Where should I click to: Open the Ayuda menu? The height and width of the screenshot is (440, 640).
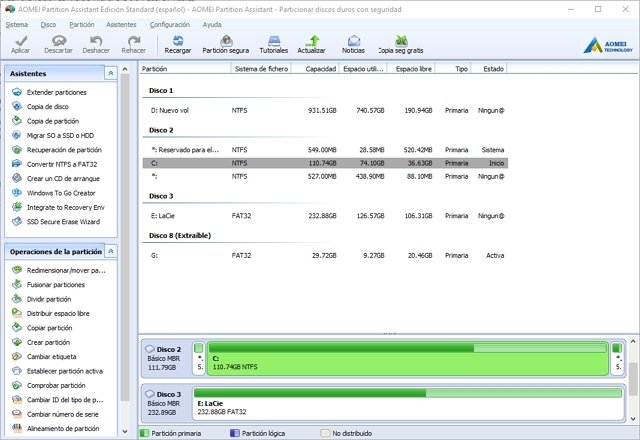(x=212, y=24)
